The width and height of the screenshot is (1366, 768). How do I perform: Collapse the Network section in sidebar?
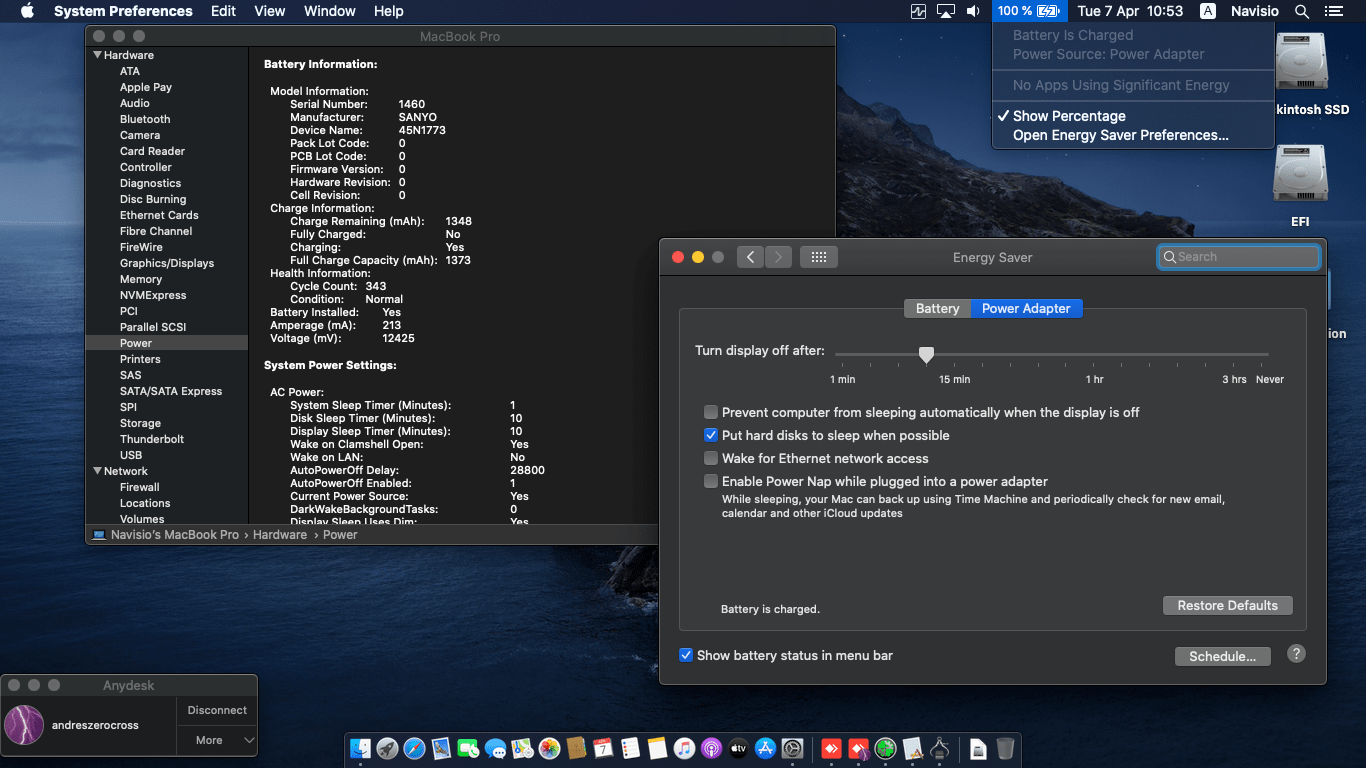tap(98, 471)
